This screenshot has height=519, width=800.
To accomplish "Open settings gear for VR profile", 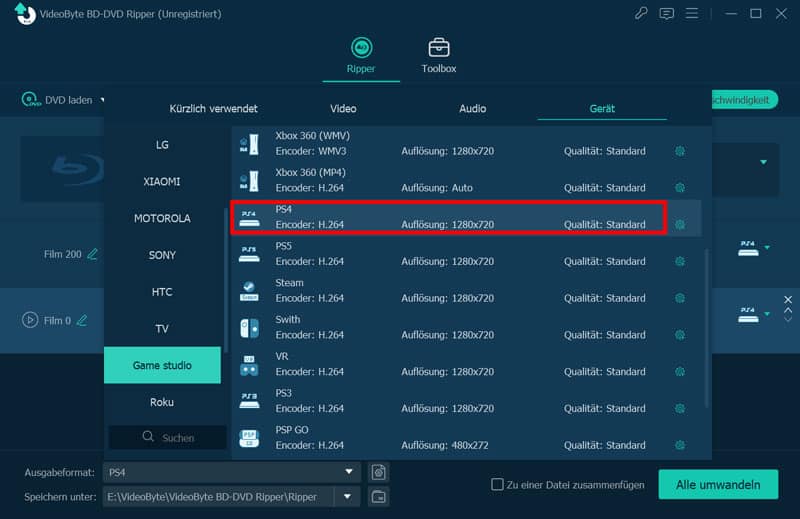I will tap(680, 372).
